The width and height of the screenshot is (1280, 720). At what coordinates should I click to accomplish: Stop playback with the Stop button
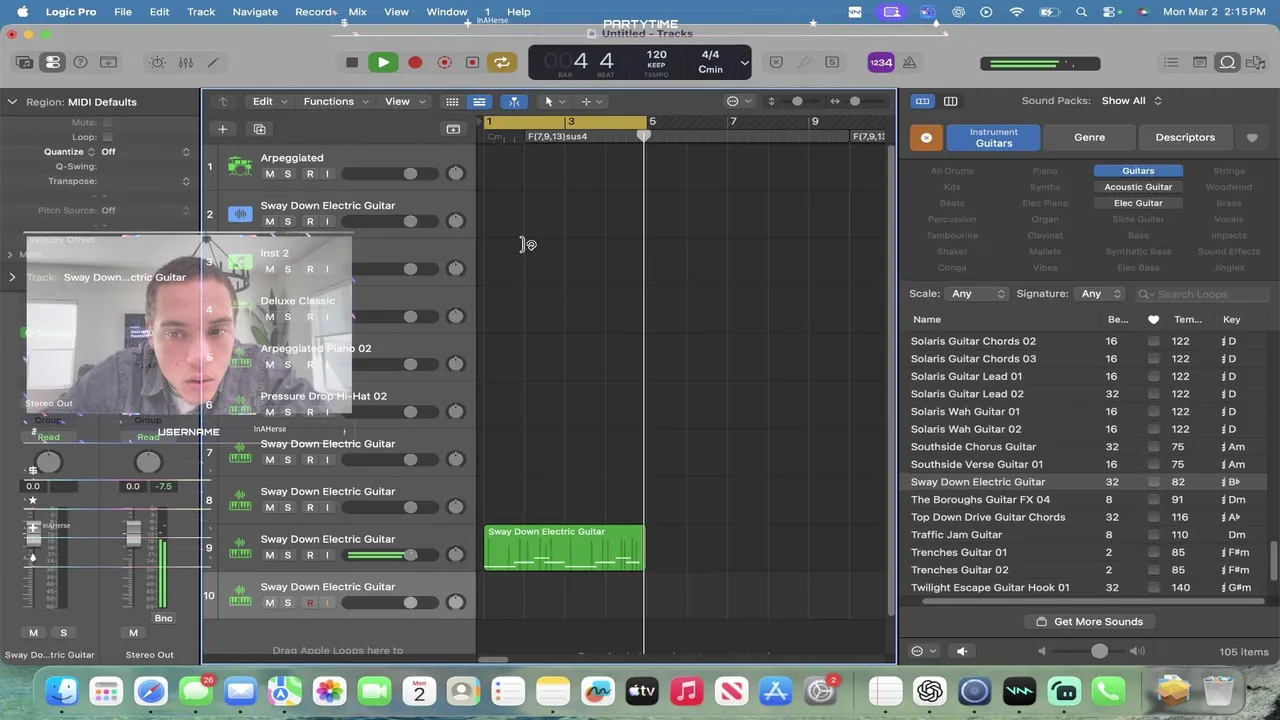point(352,62)
